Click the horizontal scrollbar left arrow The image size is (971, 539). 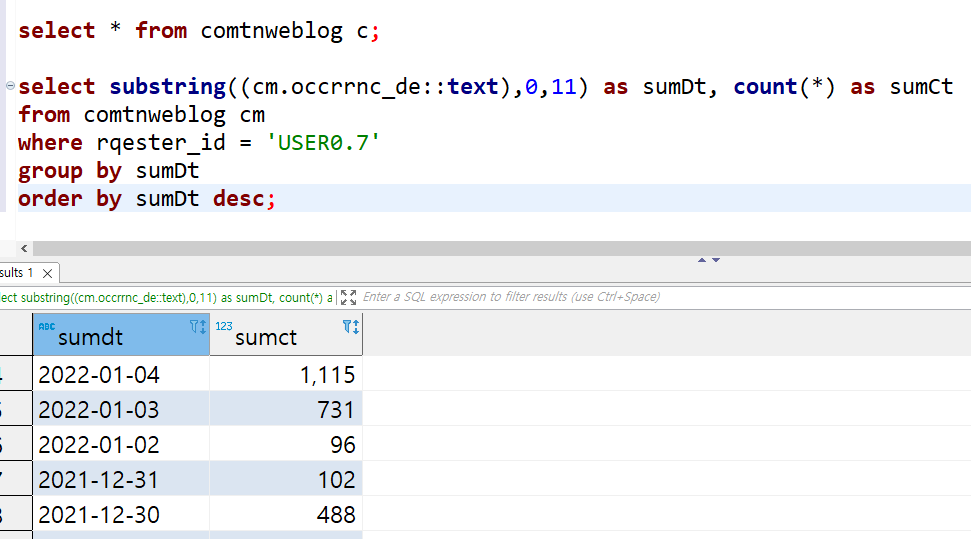[x=24, y=248]
